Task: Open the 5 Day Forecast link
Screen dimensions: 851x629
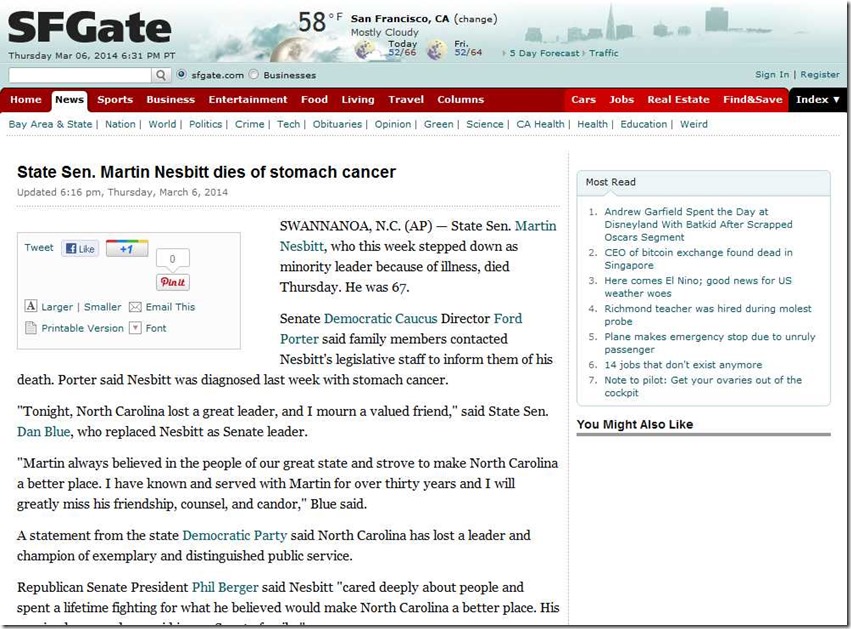Action: [x=545, y=53]
